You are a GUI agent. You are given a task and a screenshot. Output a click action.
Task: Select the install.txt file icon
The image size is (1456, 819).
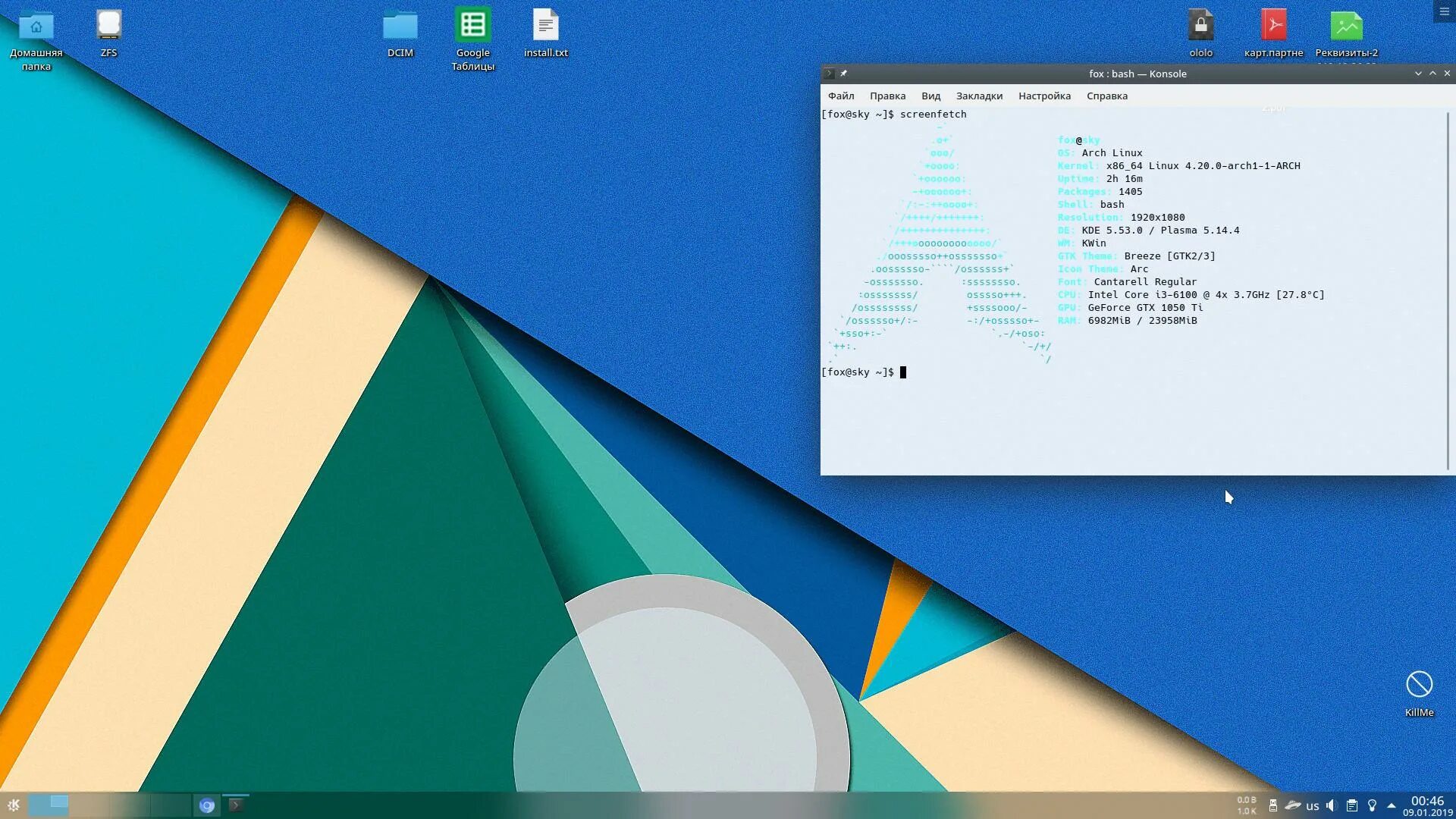tap(545, 33)
